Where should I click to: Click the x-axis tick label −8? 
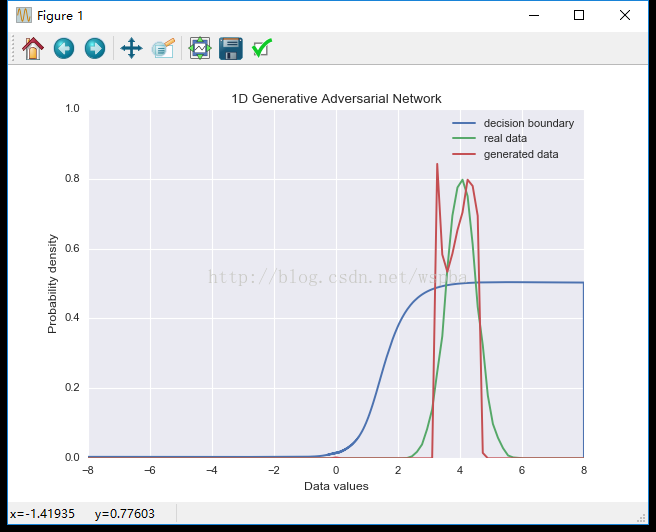(x=88, y=471)
